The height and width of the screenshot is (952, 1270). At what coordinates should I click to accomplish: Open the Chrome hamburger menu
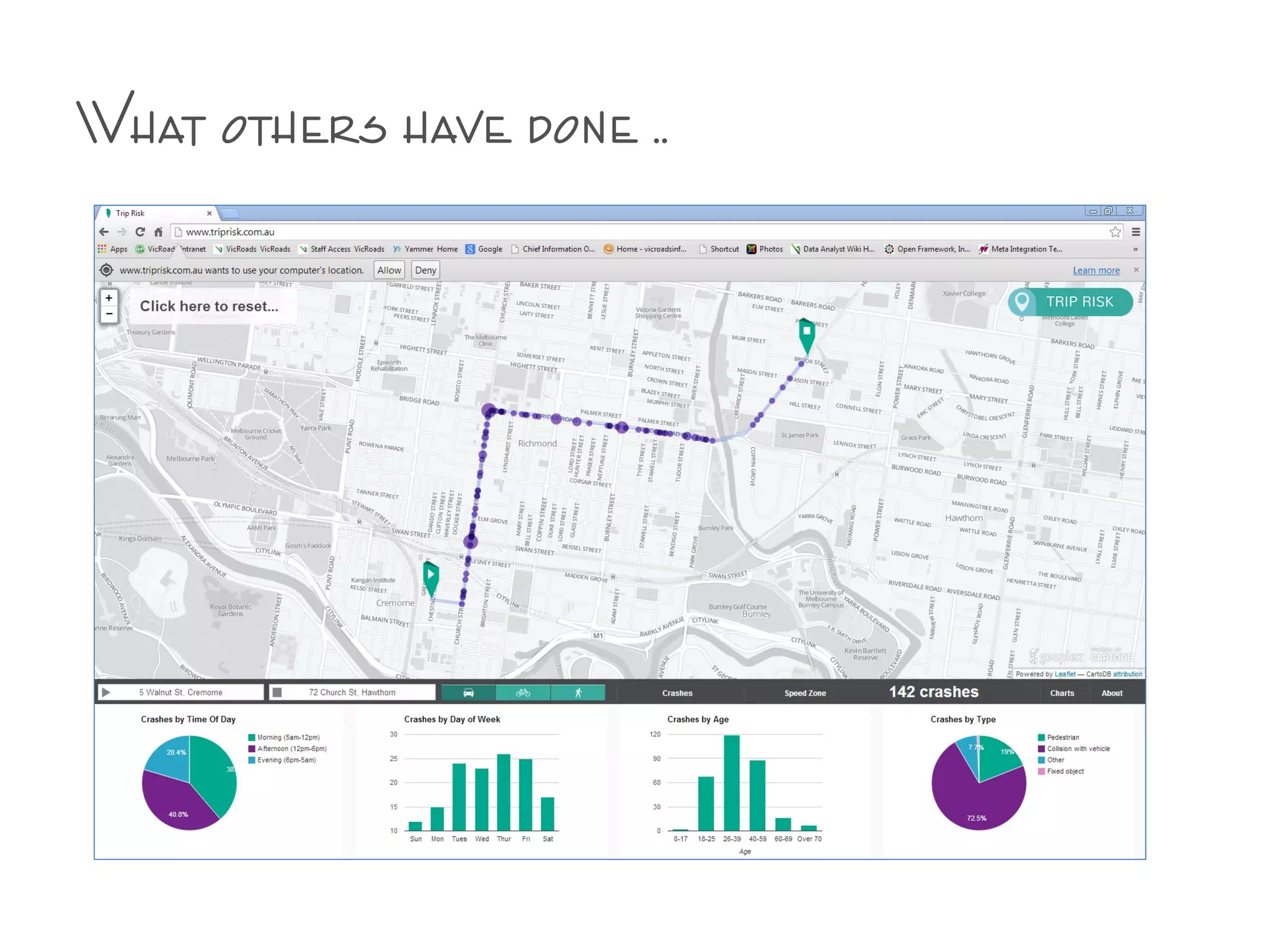pyautogui.click(x=1136, y=232)
